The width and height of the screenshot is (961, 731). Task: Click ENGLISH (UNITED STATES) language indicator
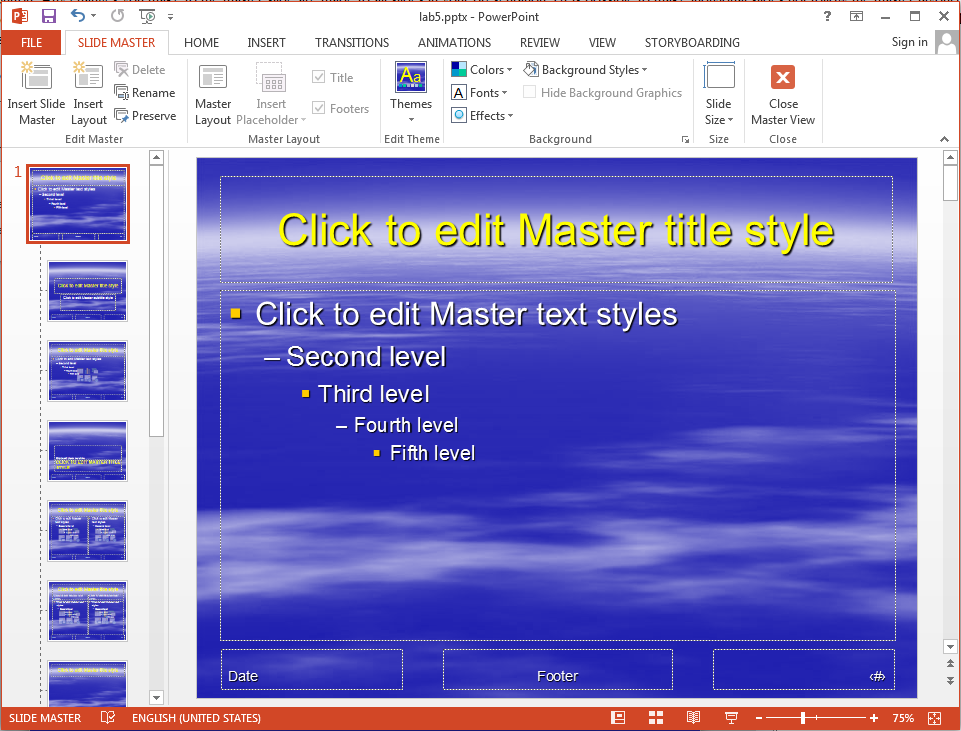click(x=196, y=718)
